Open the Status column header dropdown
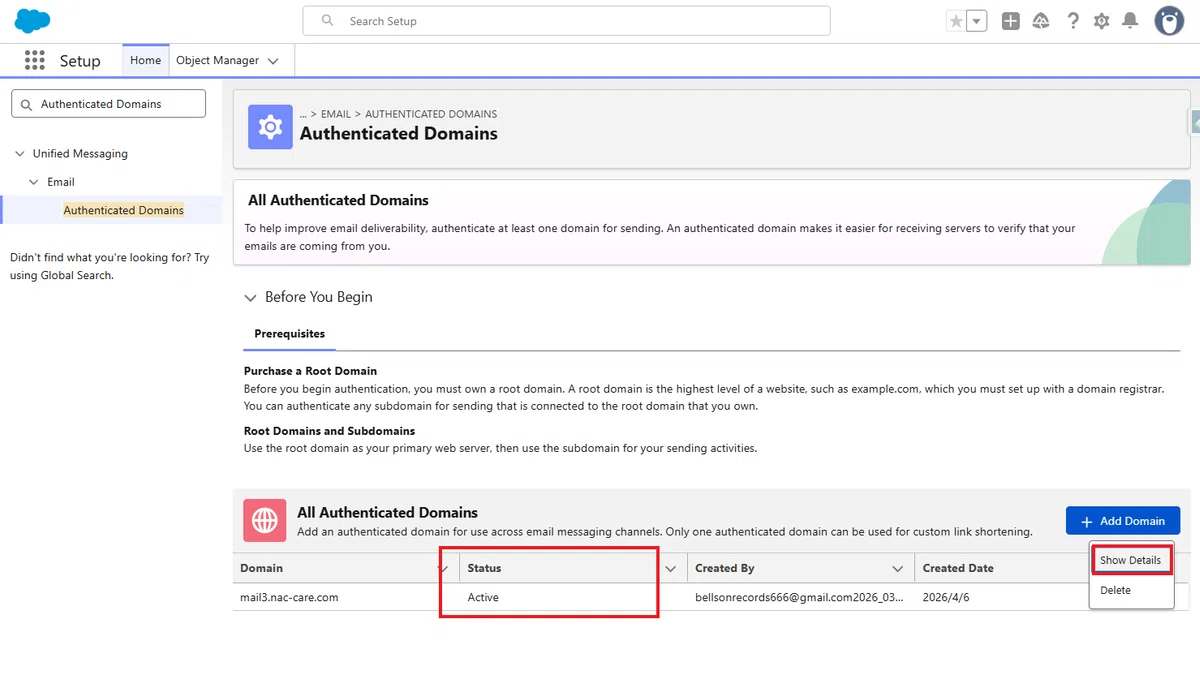 coord(671,568)
